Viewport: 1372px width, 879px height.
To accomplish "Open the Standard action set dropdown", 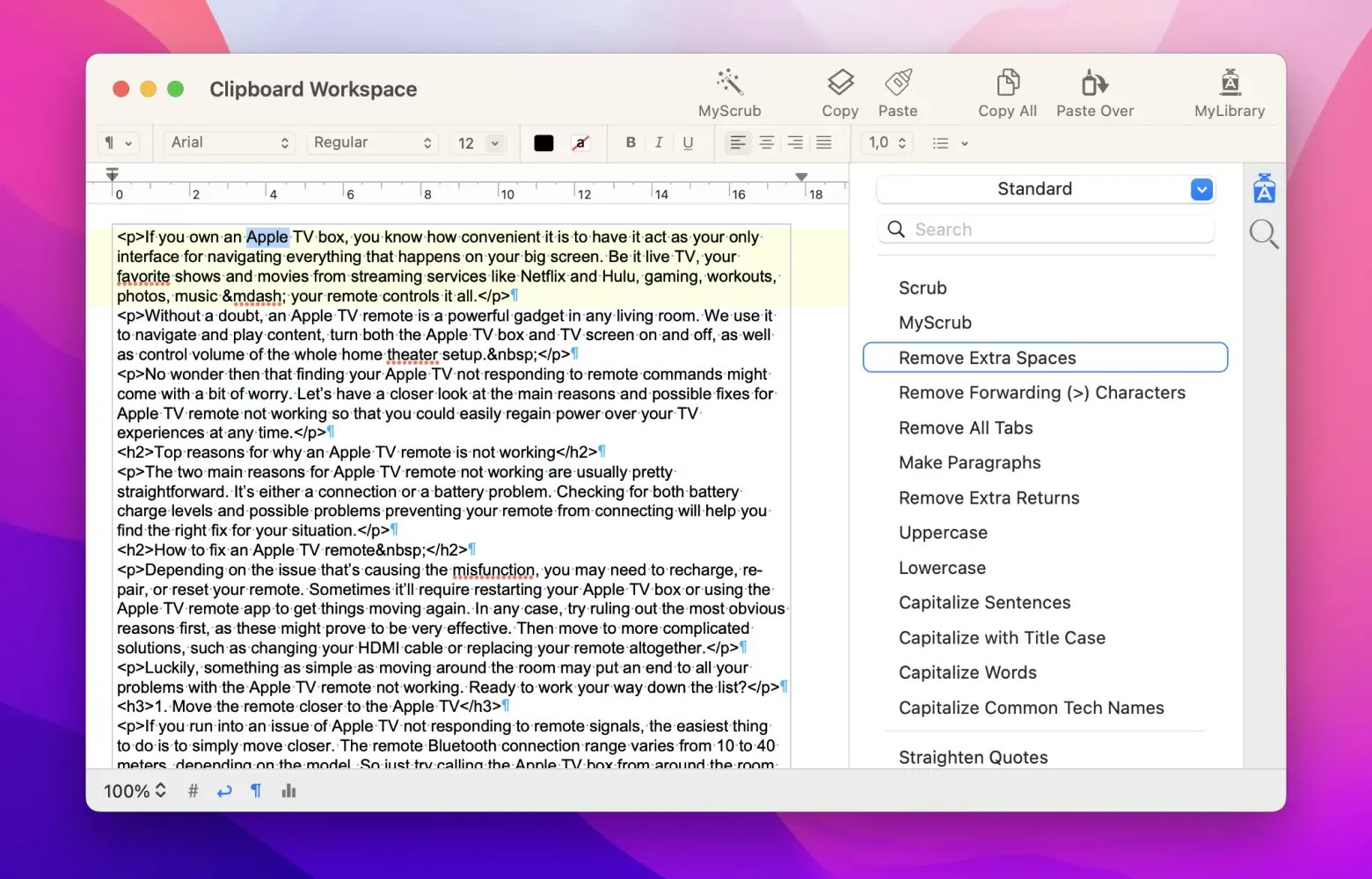I will (x=1046, y=189).
